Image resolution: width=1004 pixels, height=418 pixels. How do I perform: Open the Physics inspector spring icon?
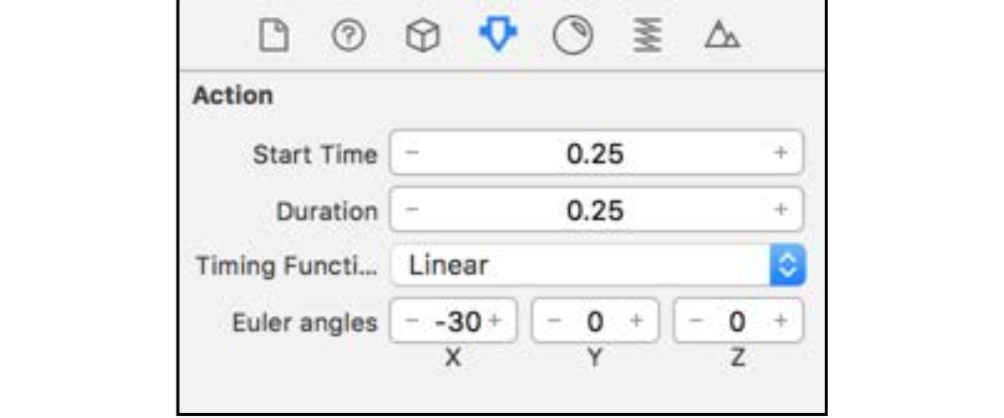click(648, 36)
